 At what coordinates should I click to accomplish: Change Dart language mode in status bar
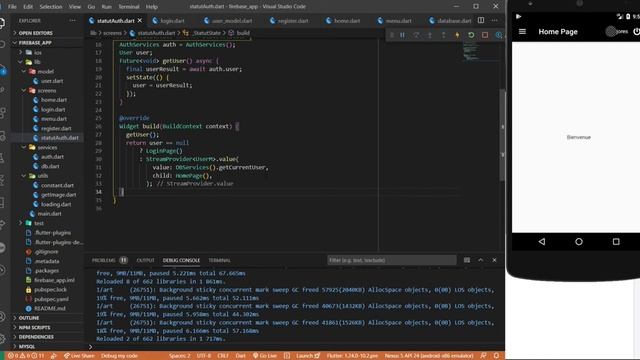[x=240, y=356]
